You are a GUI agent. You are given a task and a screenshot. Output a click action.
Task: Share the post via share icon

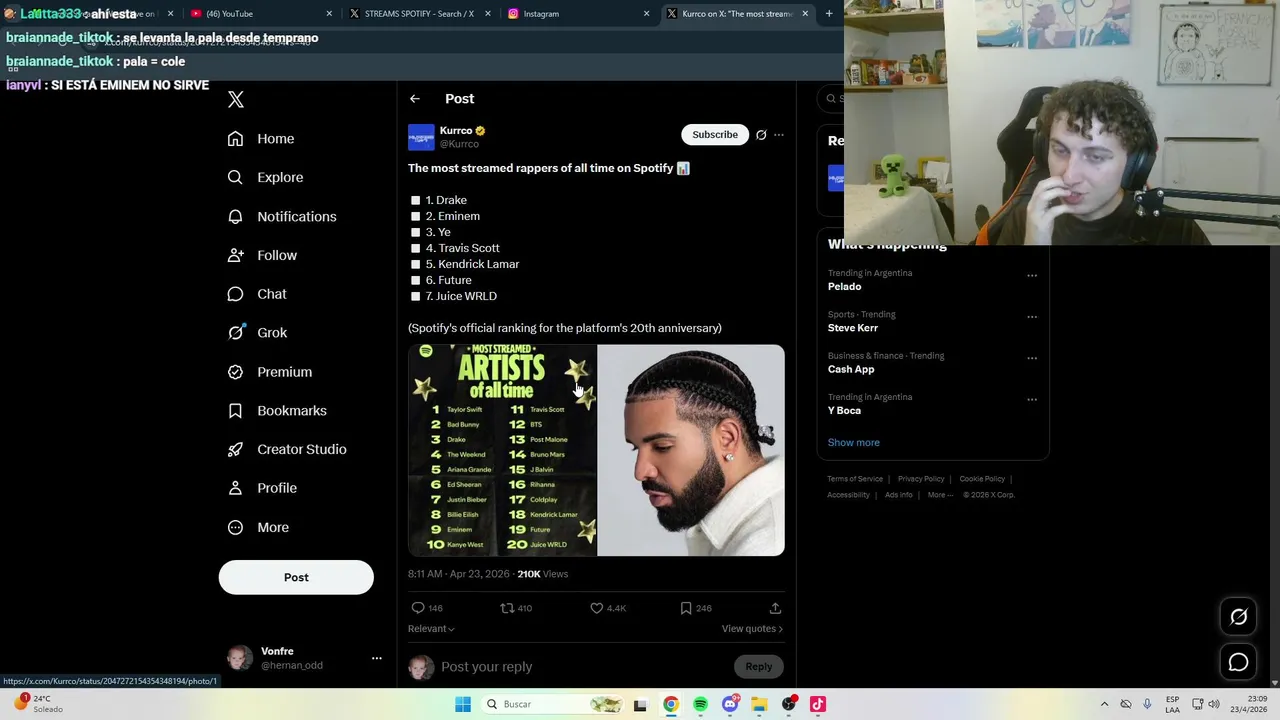point(775,608)
